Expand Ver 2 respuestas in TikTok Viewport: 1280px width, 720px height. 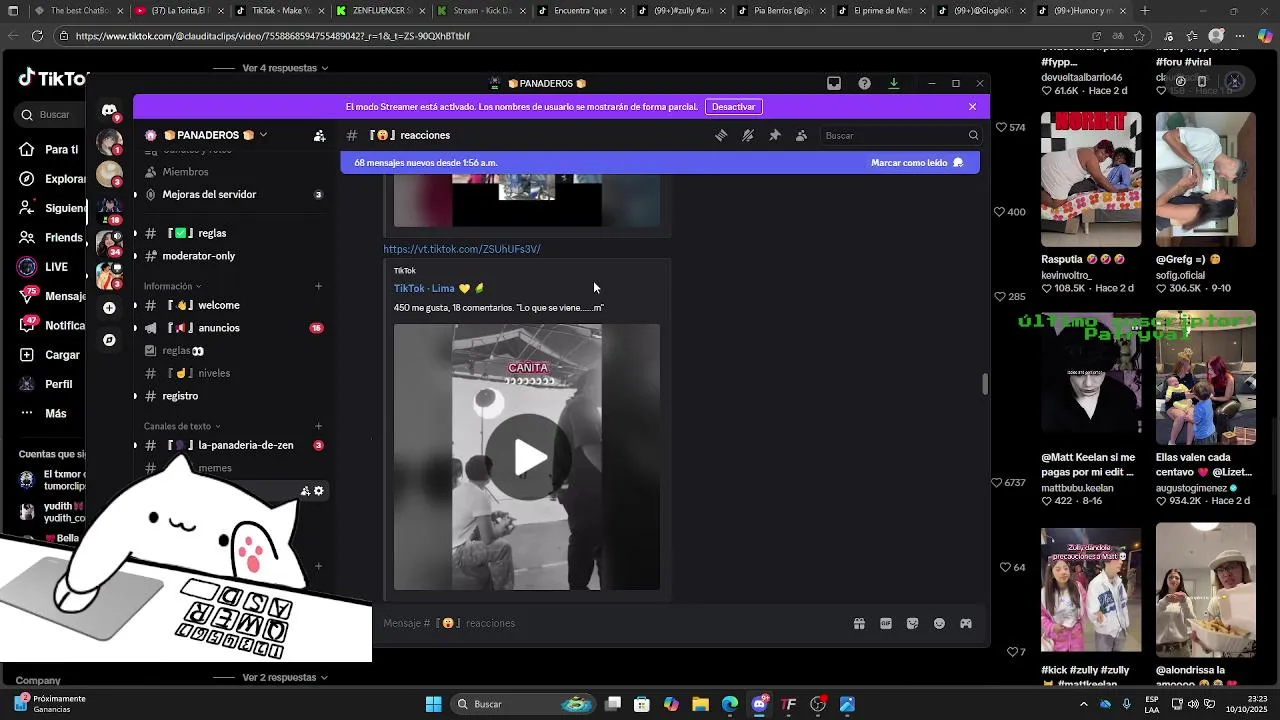point(285,677)
